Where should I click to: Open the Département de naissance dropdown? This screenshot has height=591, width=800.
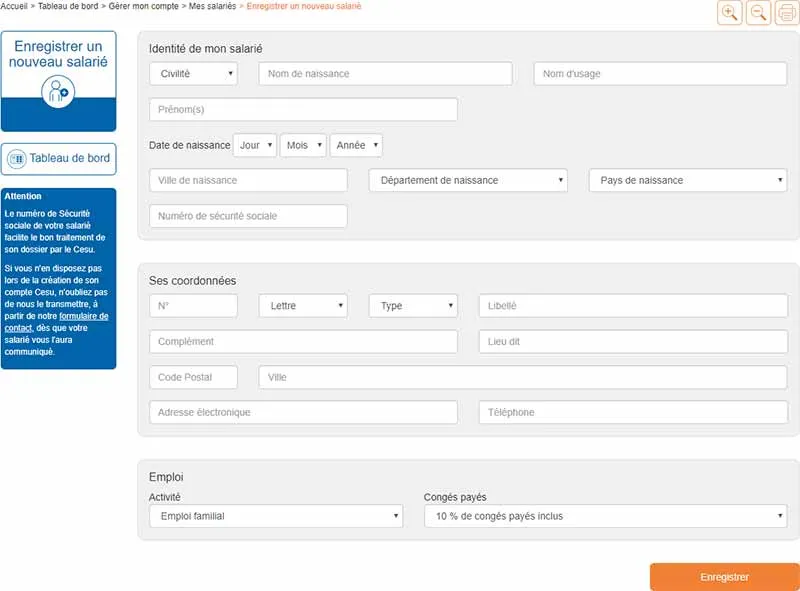pyautogui.click(x=470, y=180)
